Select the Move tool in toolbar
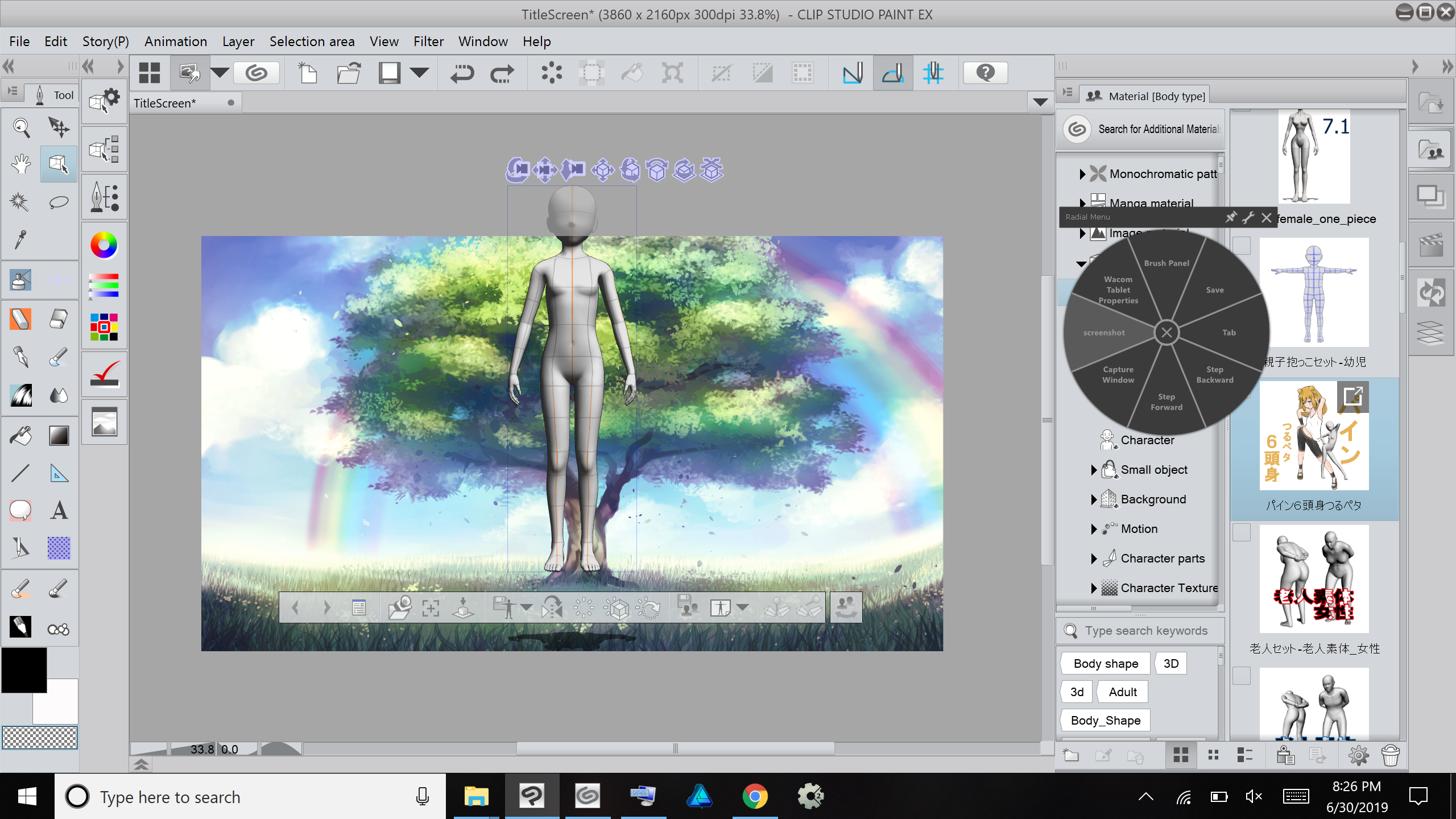The width and height of the screenshot is (1456, 819). pyautogui.click(x=58, y=126)
